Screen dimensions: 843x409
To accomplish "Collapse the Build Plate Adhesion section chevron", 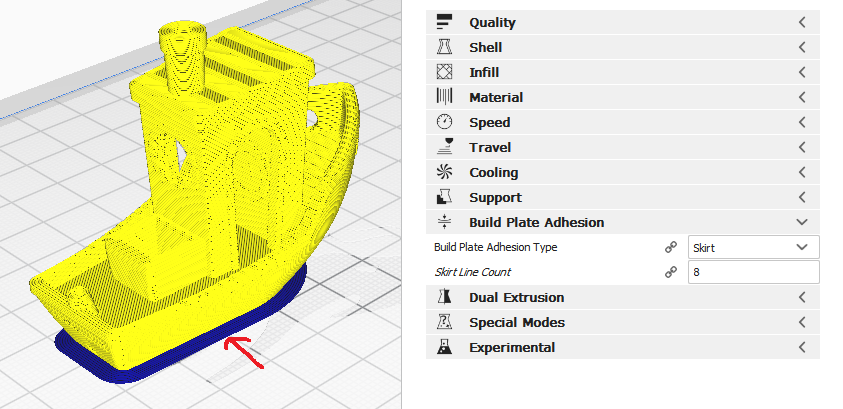I will click(802, 222).
